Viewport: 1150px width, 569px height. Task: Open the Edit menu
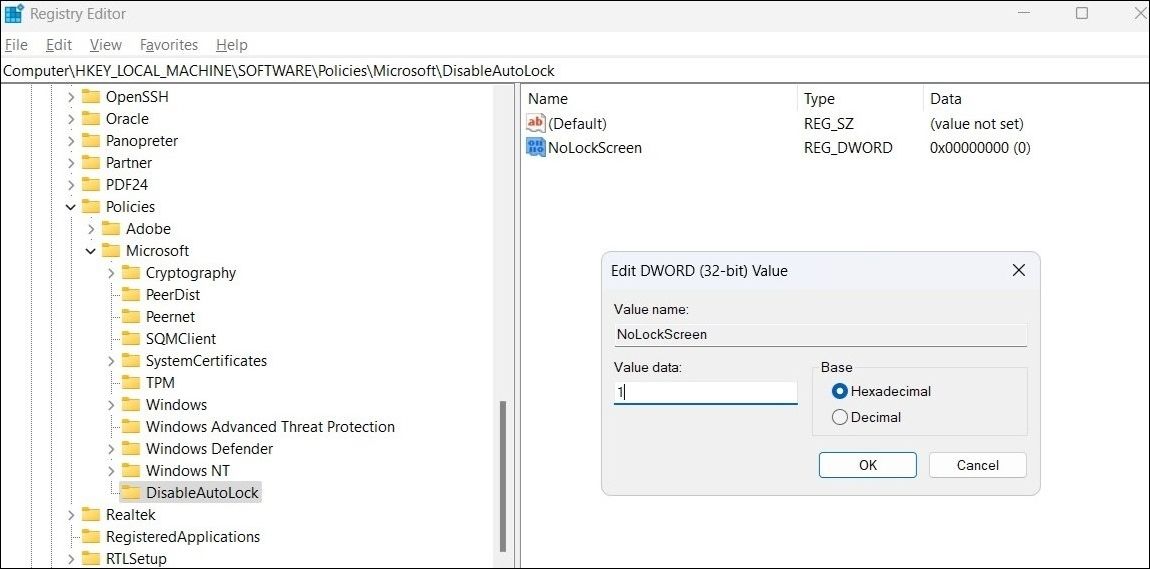[59, 45]
